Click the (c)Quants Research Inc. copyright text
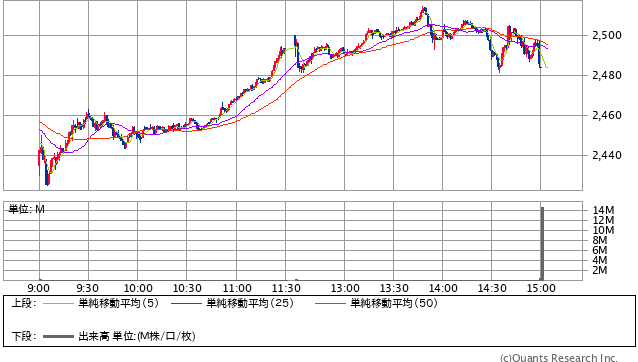This screenshot has height=362, width=638. click(x=559, y=358)
